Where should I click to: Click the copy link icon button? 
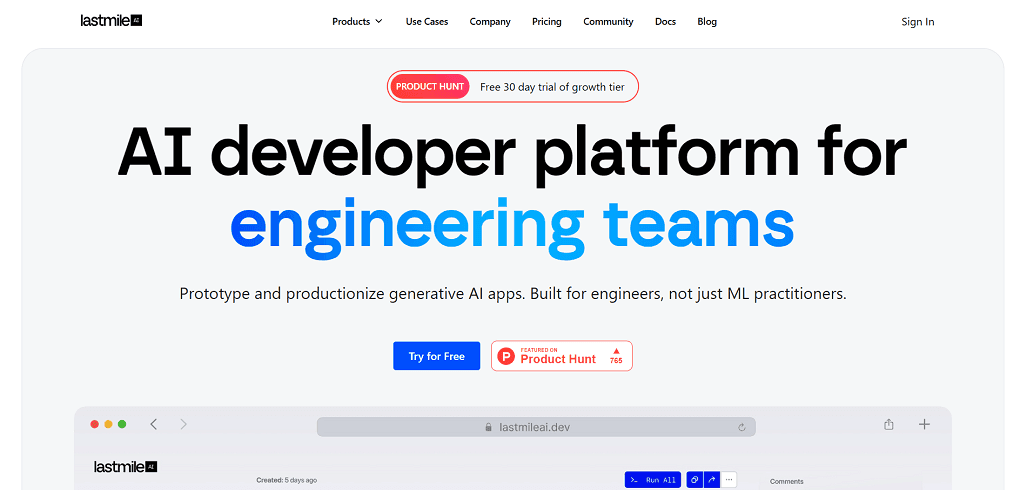695,480
